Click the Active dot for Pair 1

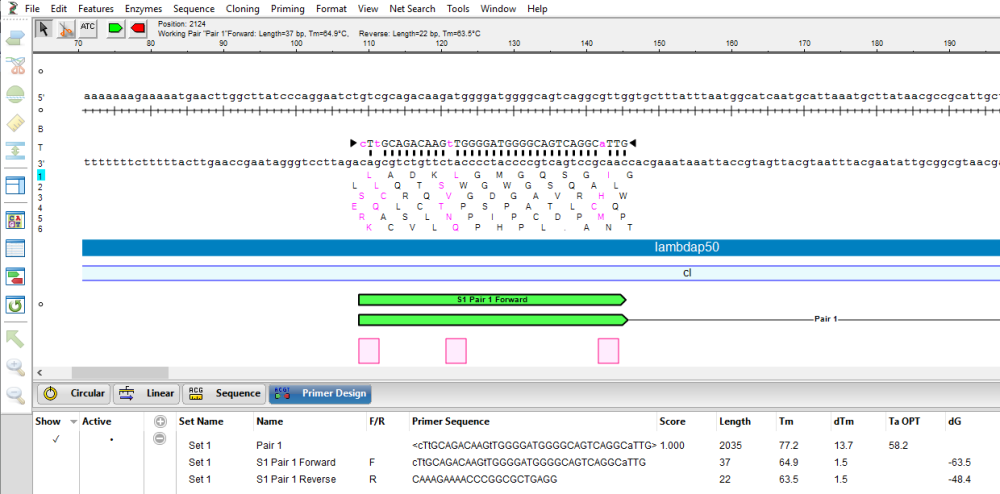pyautogui.click(x=111, y=440)
